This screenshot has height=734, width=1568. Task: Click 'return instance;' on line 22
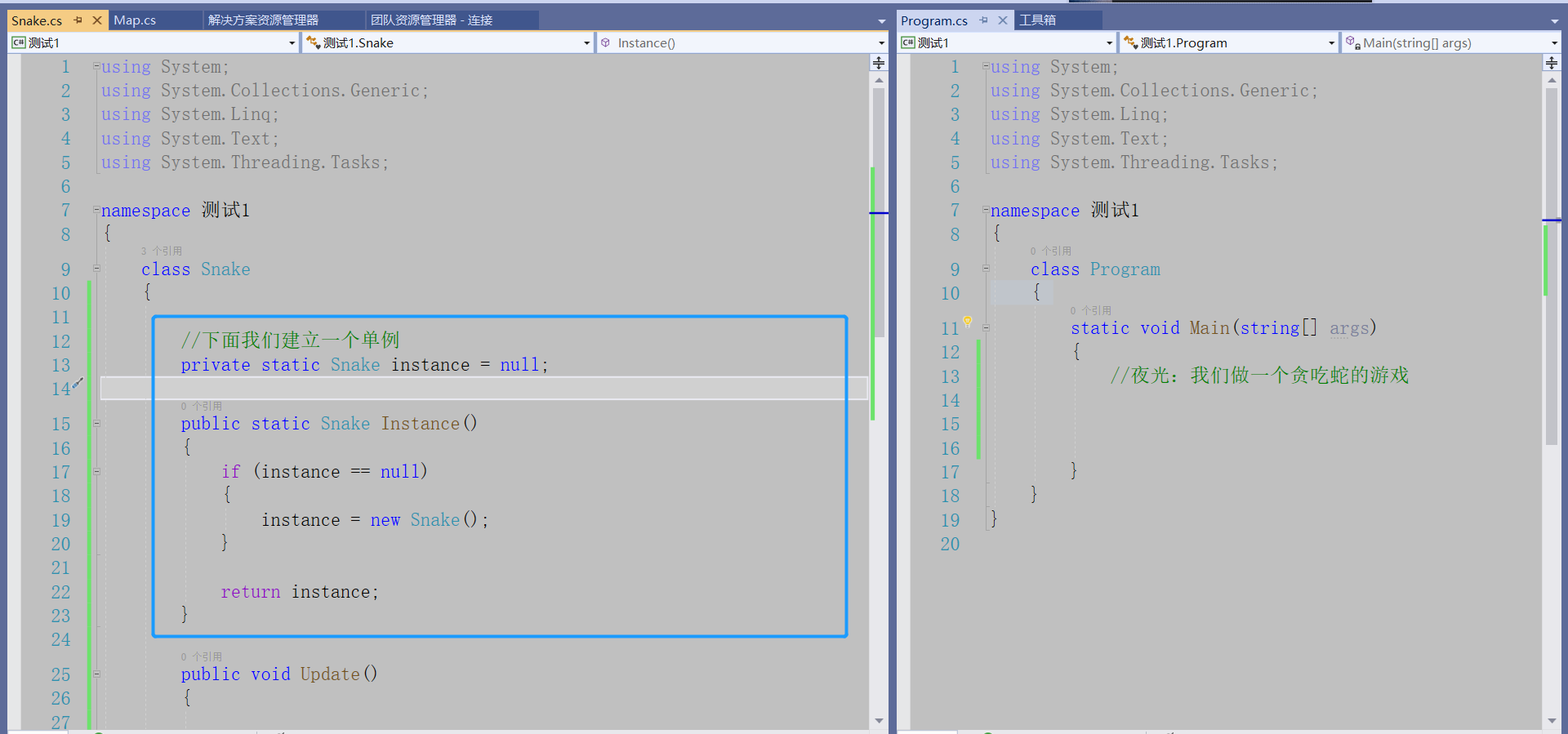[x=300, y=592]
